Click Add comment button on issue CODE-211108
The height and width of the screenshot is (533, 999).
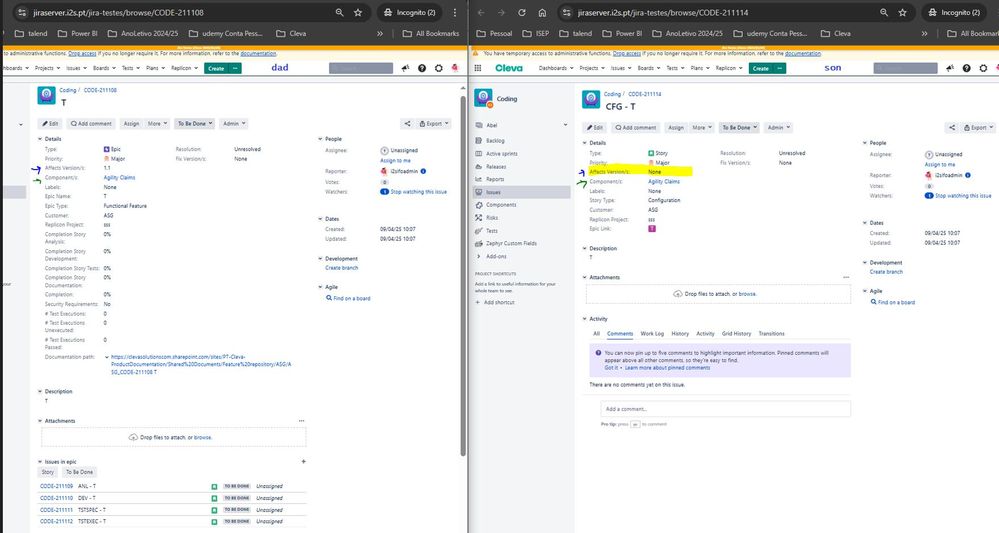pos(91,124)
